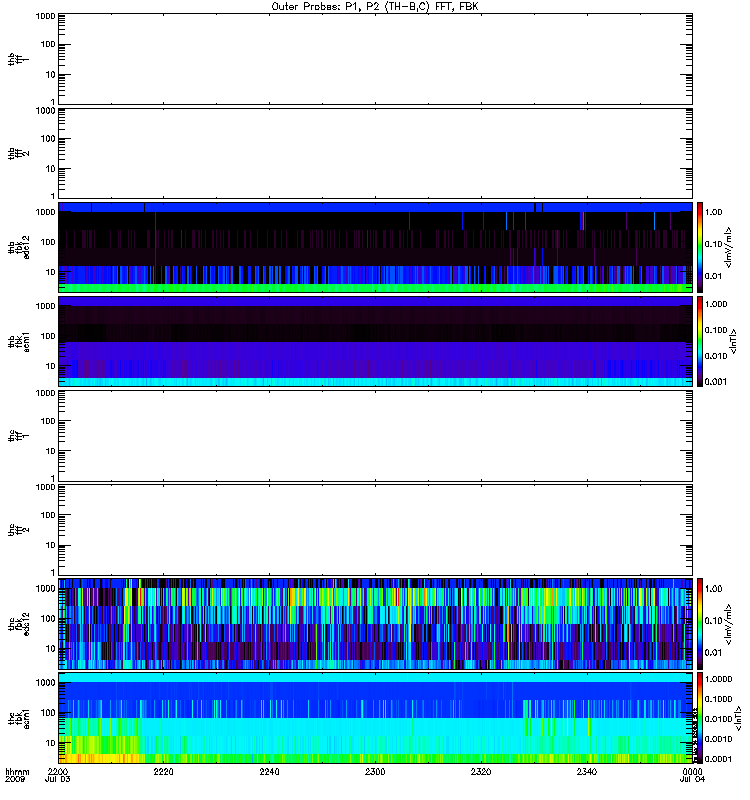This screenshot has width=750, height=800.
Task: Click the thb fbk scm1 spectrogram panel
Action: [x=376, y=341]
